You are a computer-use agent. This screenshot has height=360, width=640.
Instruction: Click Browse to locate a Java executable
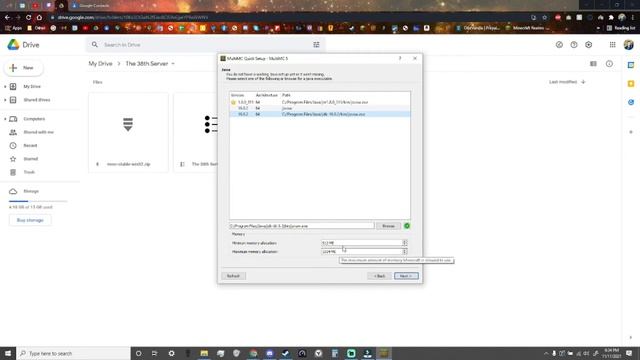point(388,226)
